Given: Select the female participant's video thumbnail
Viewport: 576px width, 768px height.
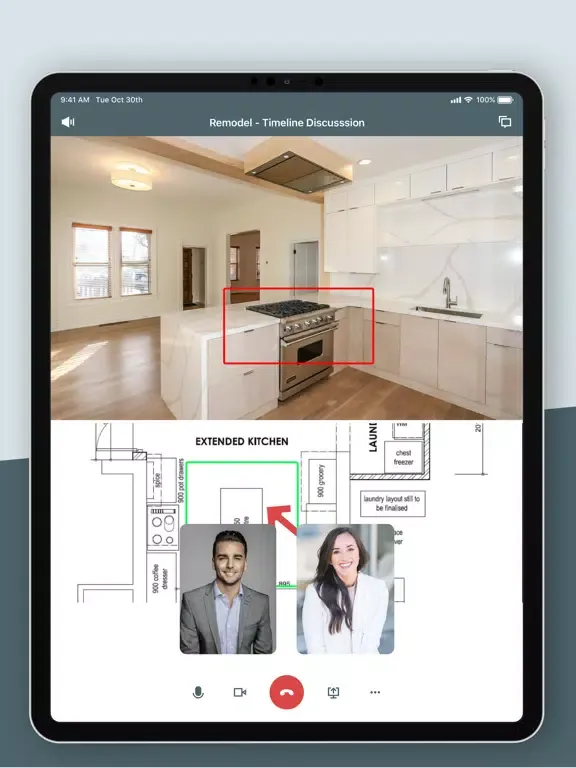Looking at the screenshot, I should [x=345, y=589].
